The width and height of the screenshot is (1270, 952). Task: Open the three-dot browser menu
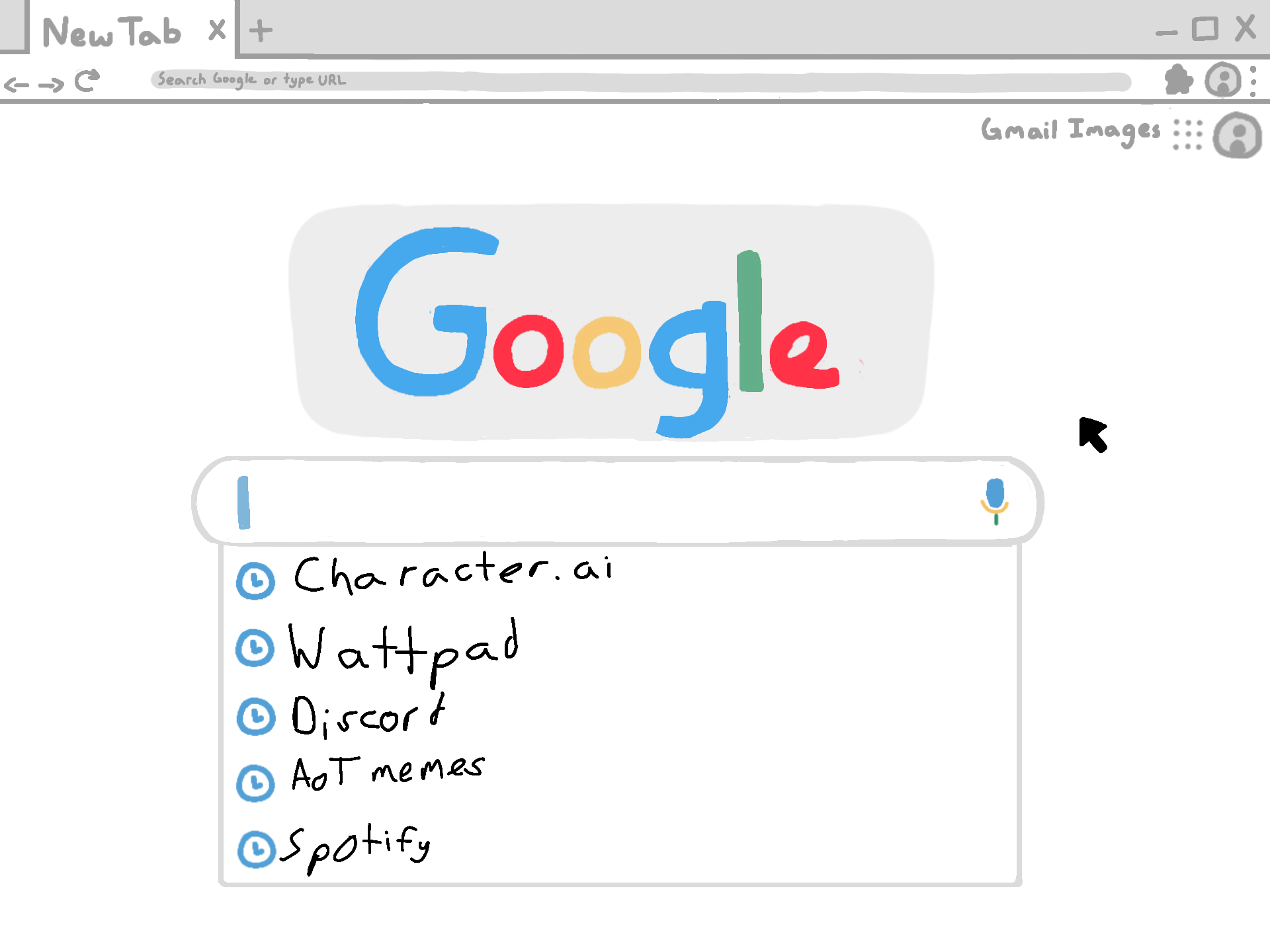pos(1253,81)
